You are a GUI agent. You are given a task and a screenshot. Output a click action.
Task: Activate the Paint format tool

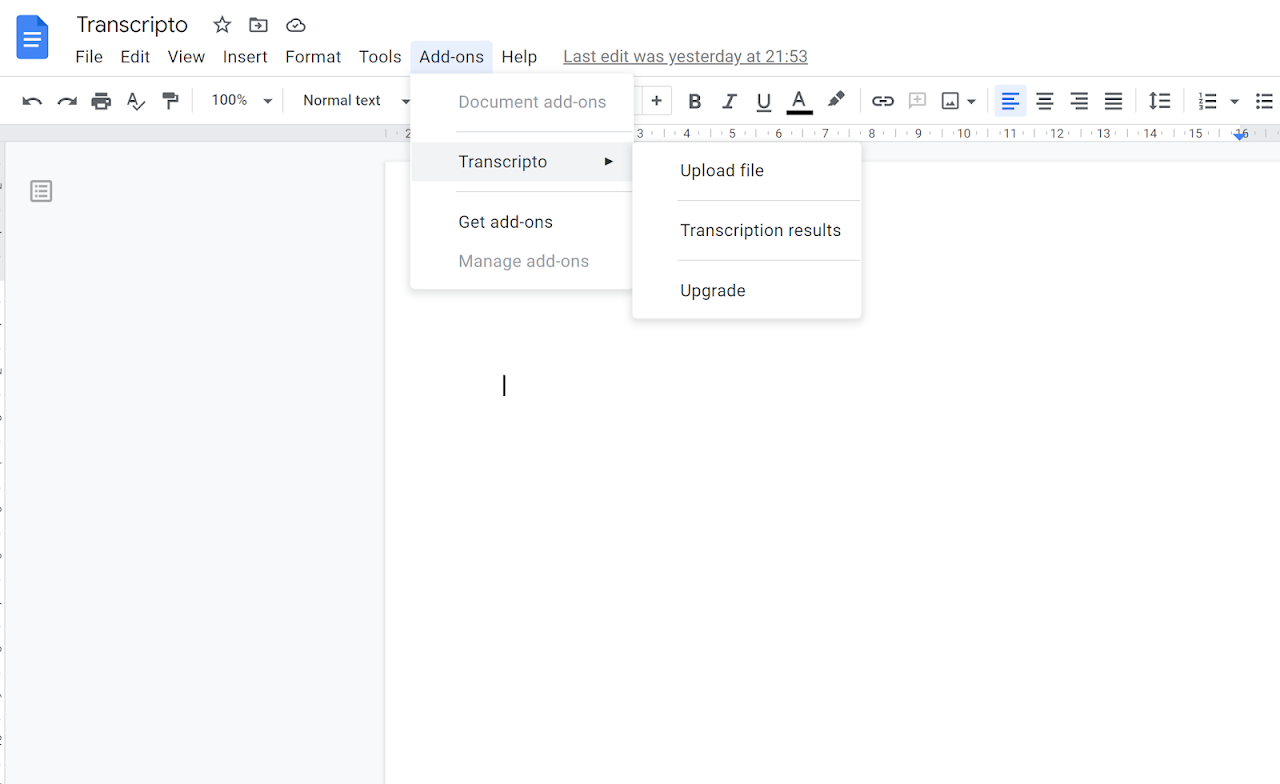171,101
